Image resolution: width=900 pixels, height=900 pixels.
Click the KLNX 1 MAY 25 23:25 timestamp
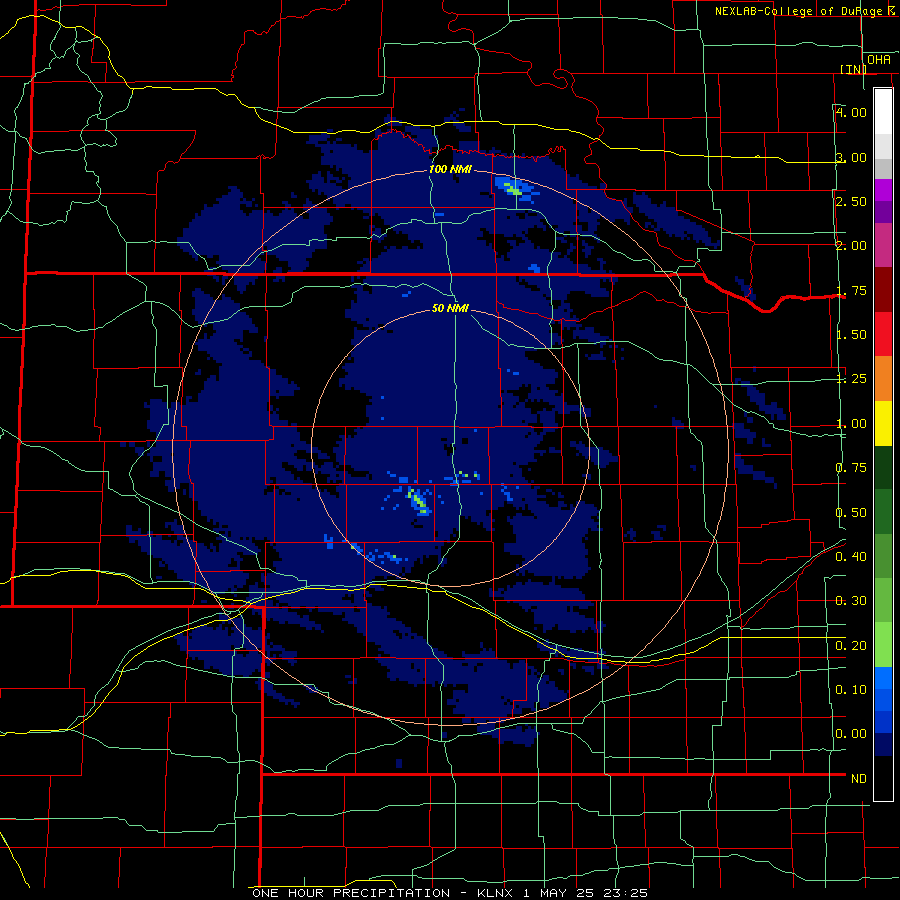(x=562, y=893)
